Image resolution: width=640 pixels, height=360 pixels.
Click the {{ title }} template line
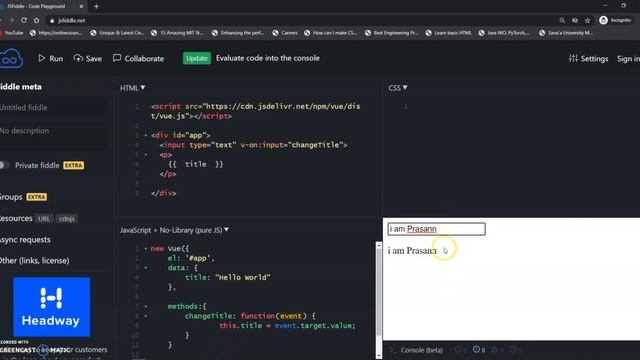tap(196, 164)
